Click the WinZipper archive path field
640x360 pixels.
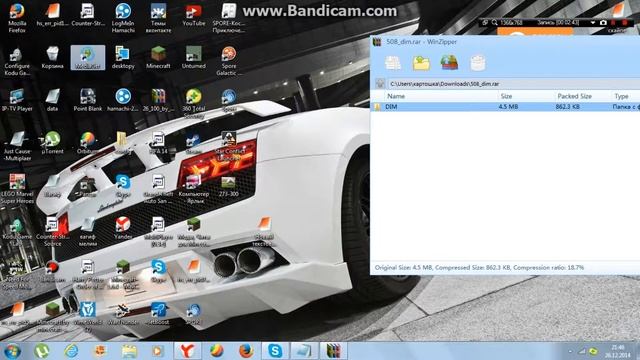[x=513, y=84]
